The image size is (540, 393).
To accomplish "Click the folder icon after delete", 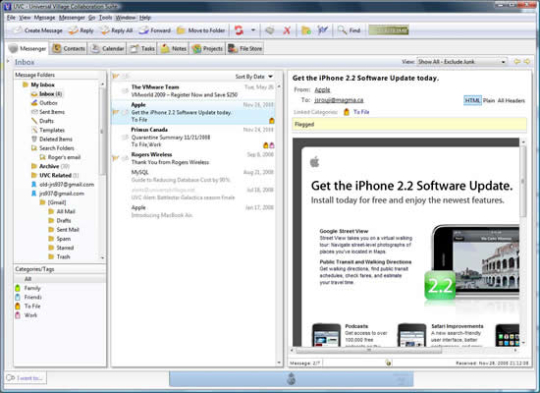I will tap(306, 30).
